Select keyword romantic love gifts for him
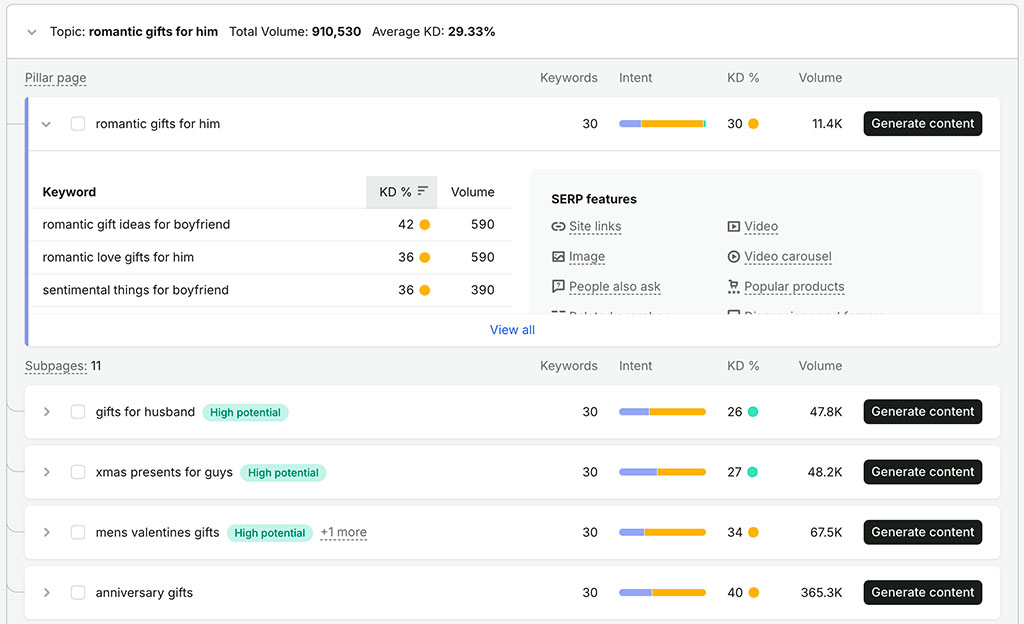 (x=118, y=257)
